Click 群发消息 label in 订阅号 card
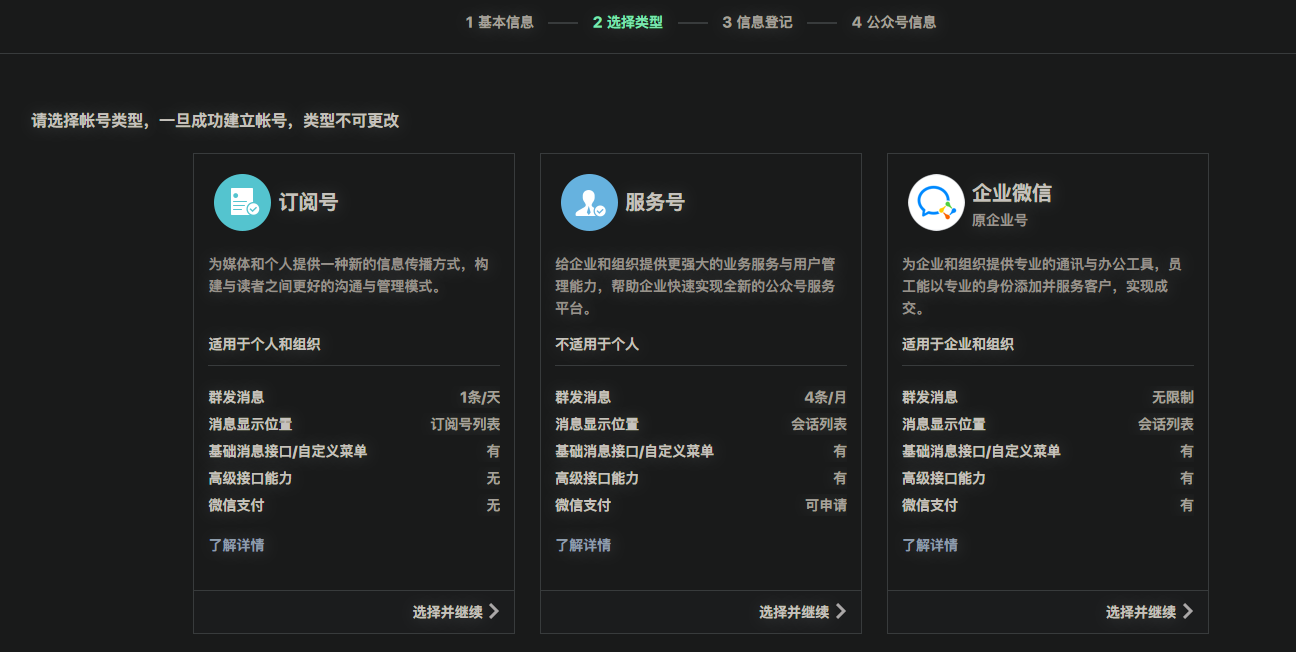 (236, 397)
